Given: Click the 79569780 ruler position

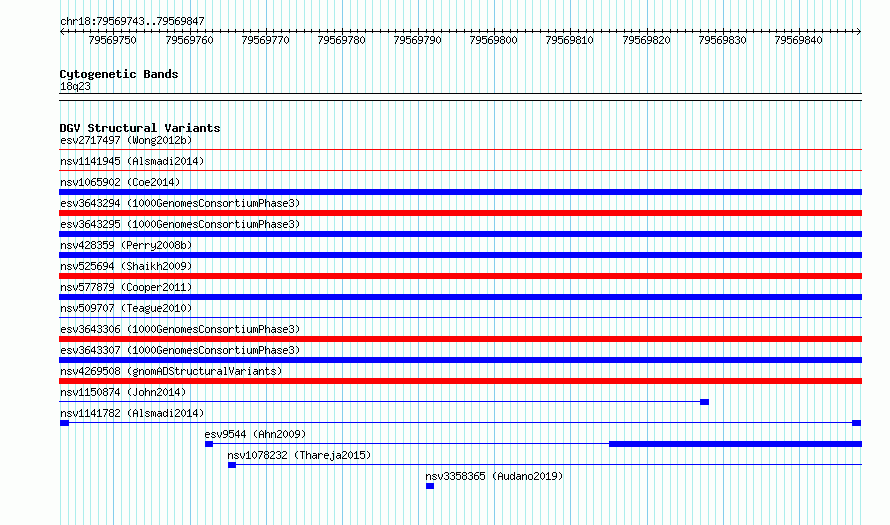Looking at the screenshot, I should (341, 40).
